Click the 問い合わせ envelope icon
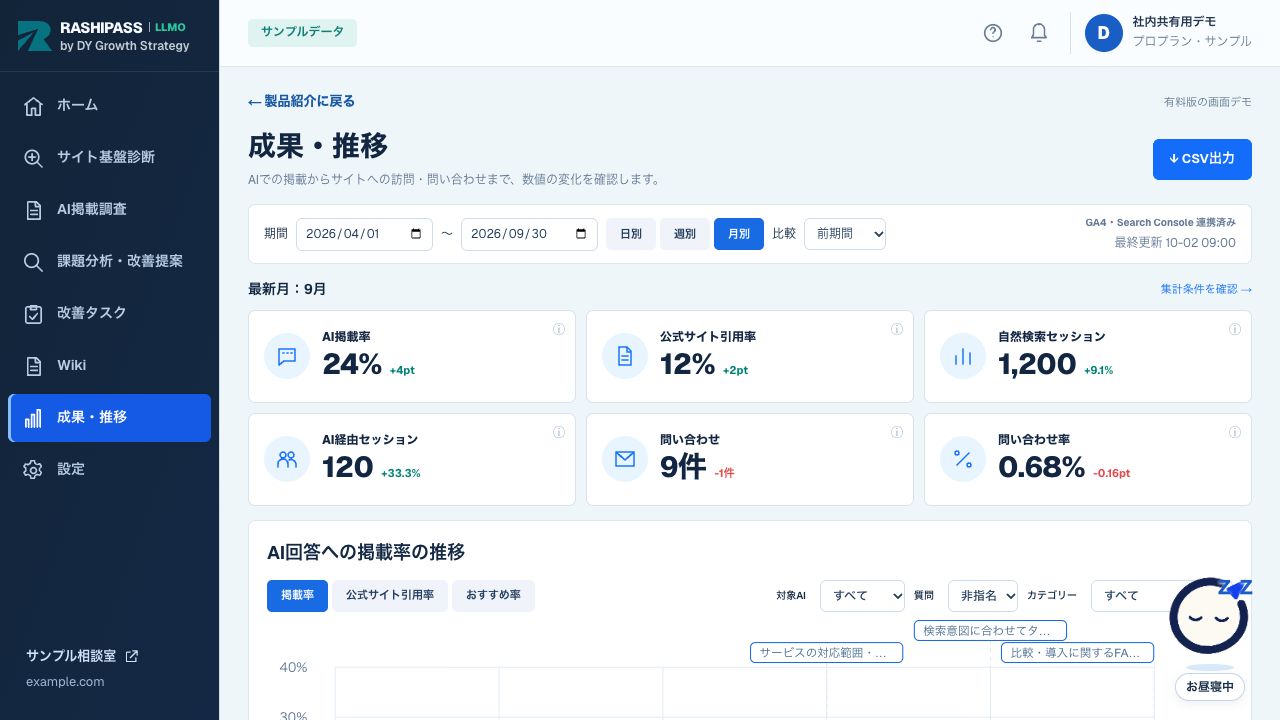1280x720 pixels. coord(625,459)
